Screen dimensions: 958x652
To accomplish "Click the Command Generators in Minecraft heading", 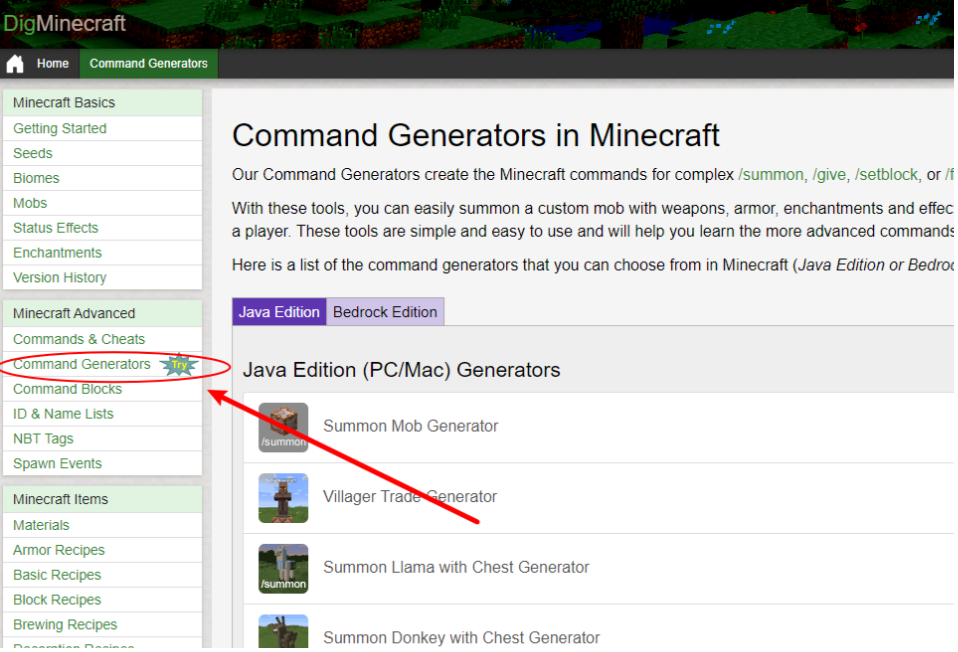I will (x=476, y=135).
